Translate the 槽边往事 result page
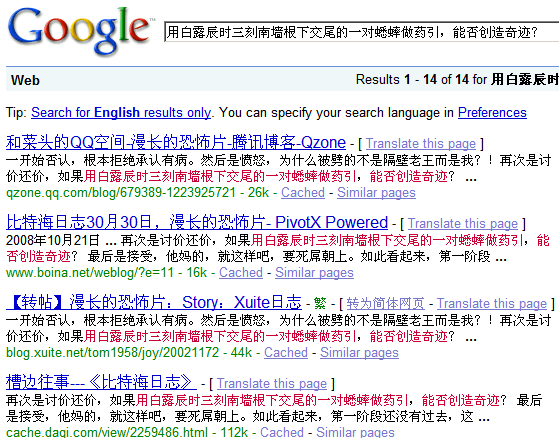 [x=272, y=383]
